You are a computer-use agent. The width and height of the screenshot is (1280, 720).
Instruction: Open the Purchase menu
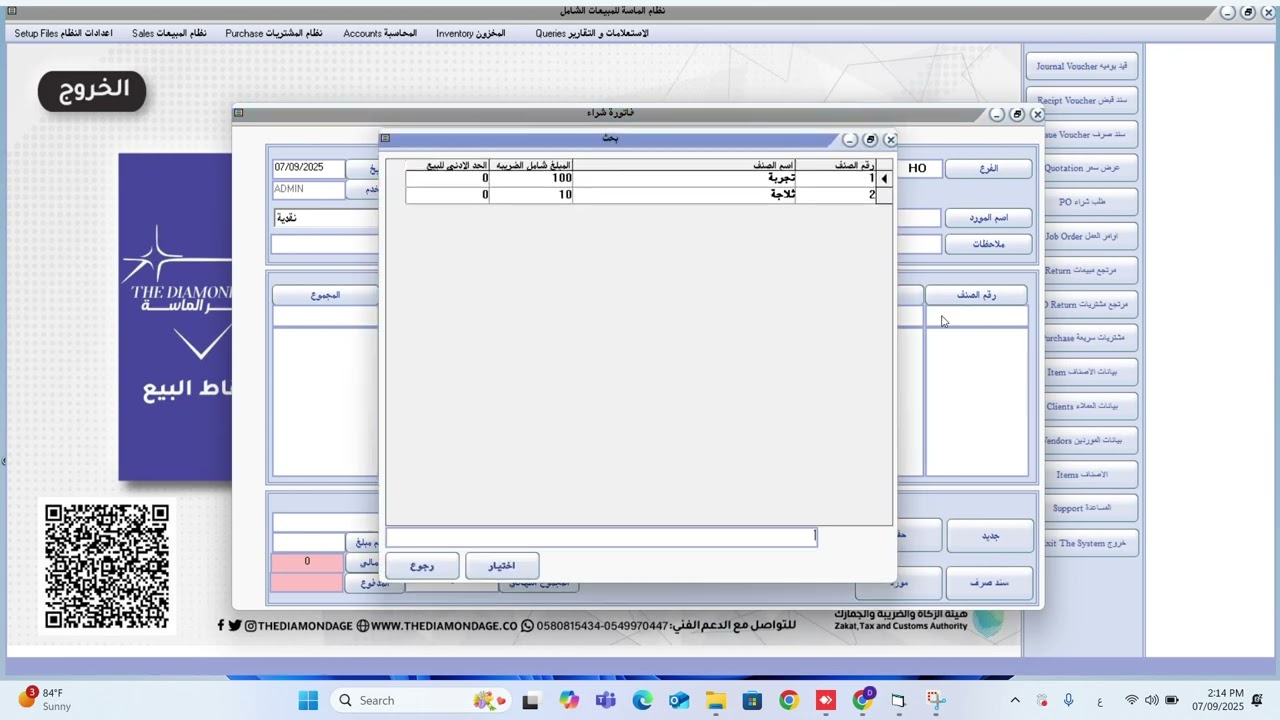274,33
